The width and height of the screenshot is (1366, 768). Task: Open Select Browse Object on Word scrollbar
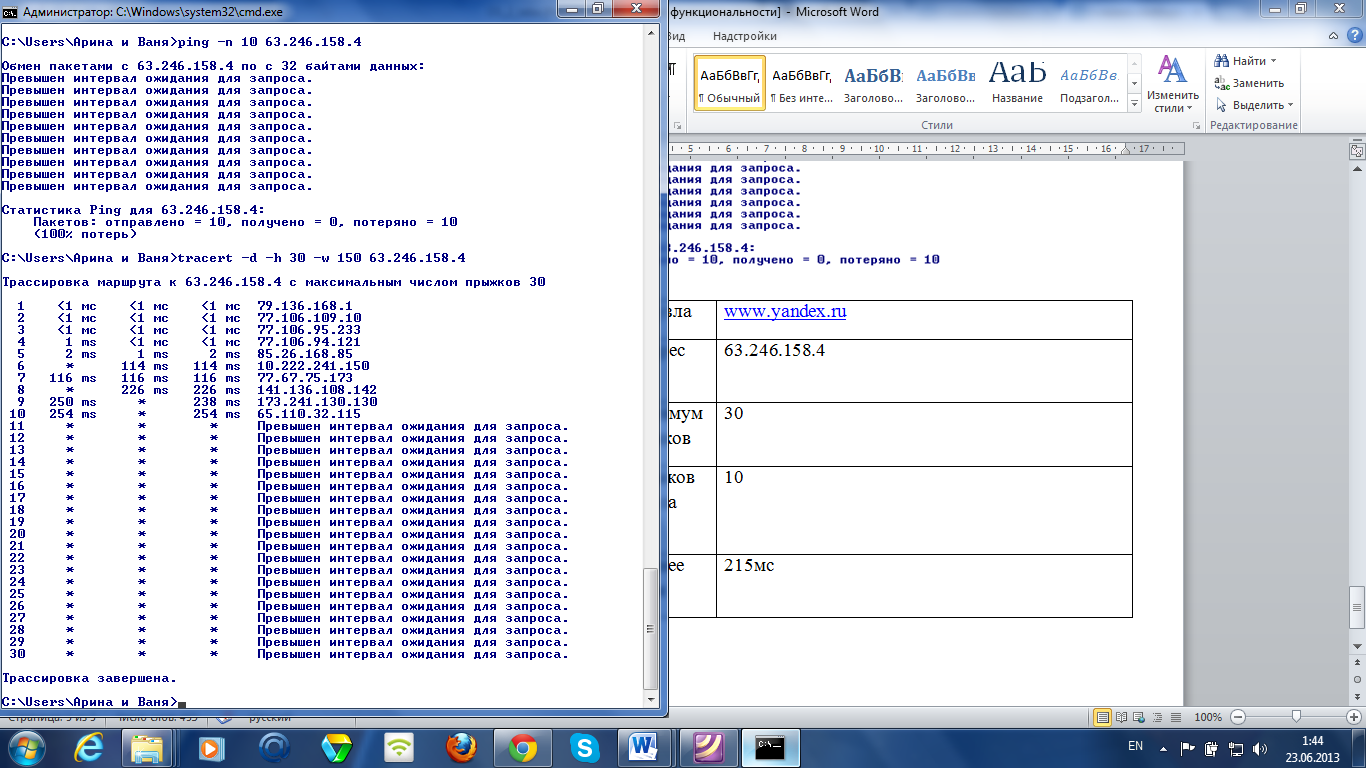[1357, 677]
